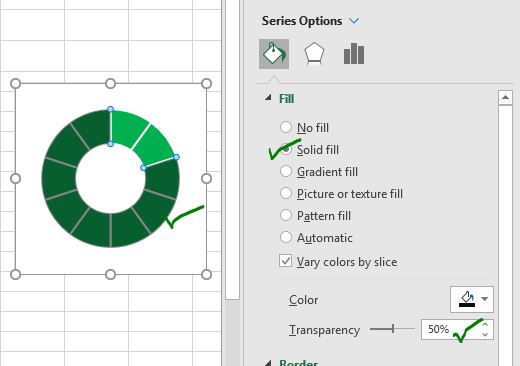This screenshot has height=366, width=520.
Task: Select the No fill radio button
Action: [286, 127]
